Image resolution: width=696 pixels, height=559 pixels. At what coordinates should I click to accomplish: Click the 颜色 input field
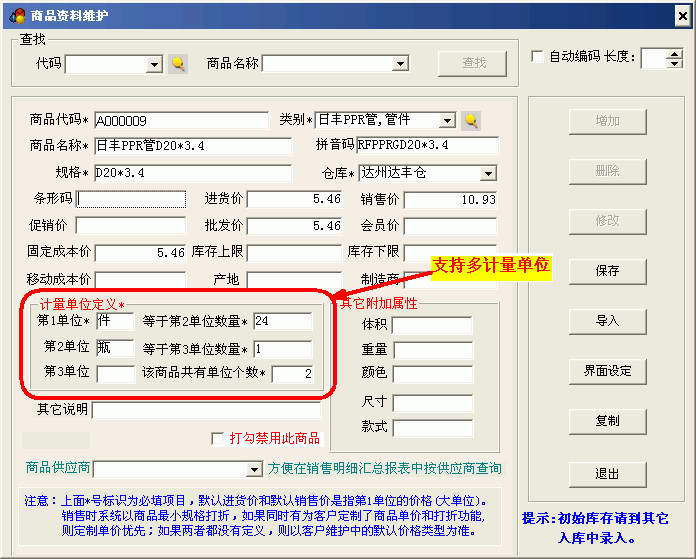coord(433,373)
